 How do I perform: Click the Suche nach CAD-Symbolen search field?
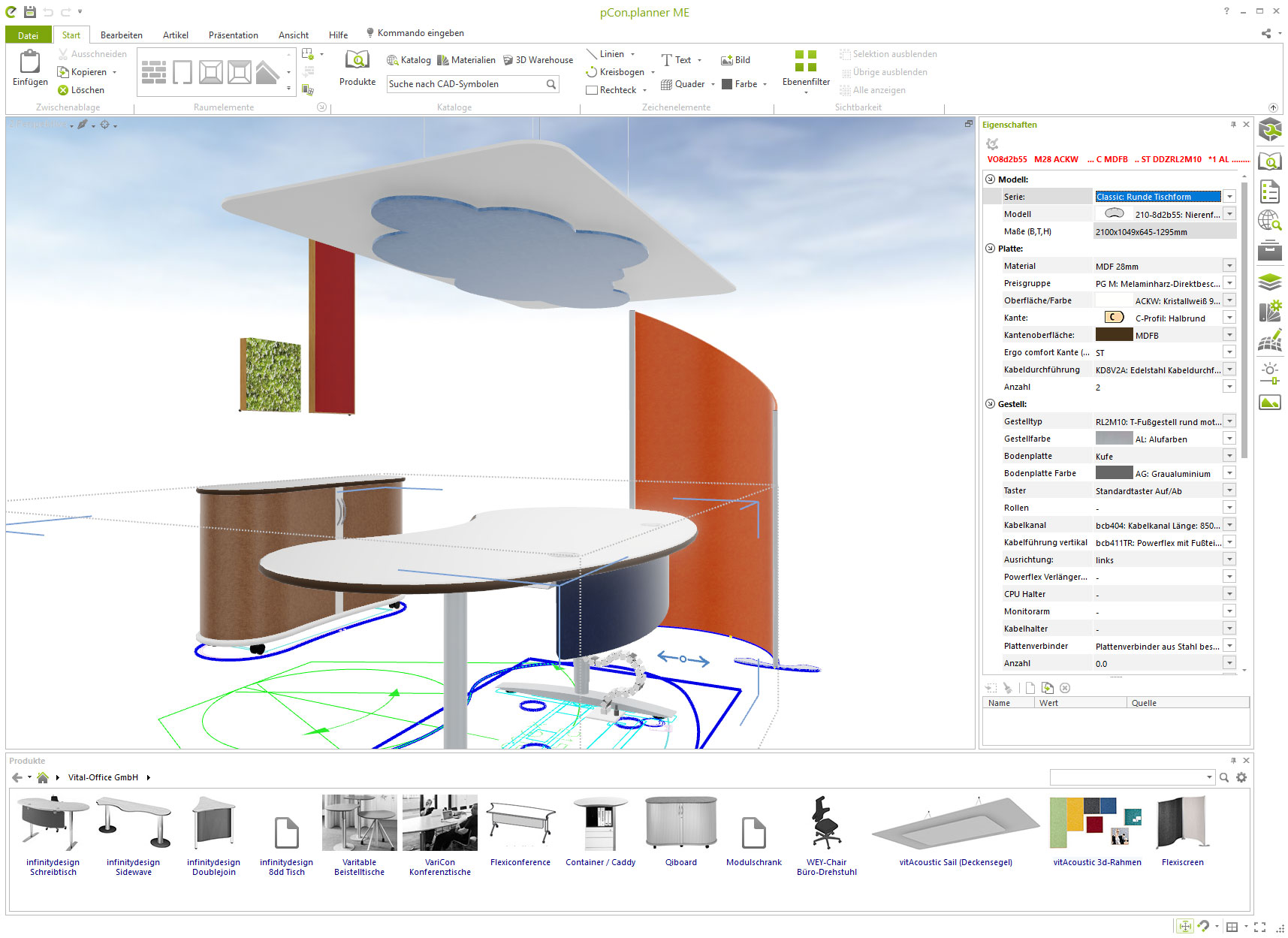click(x=466, y=84)
